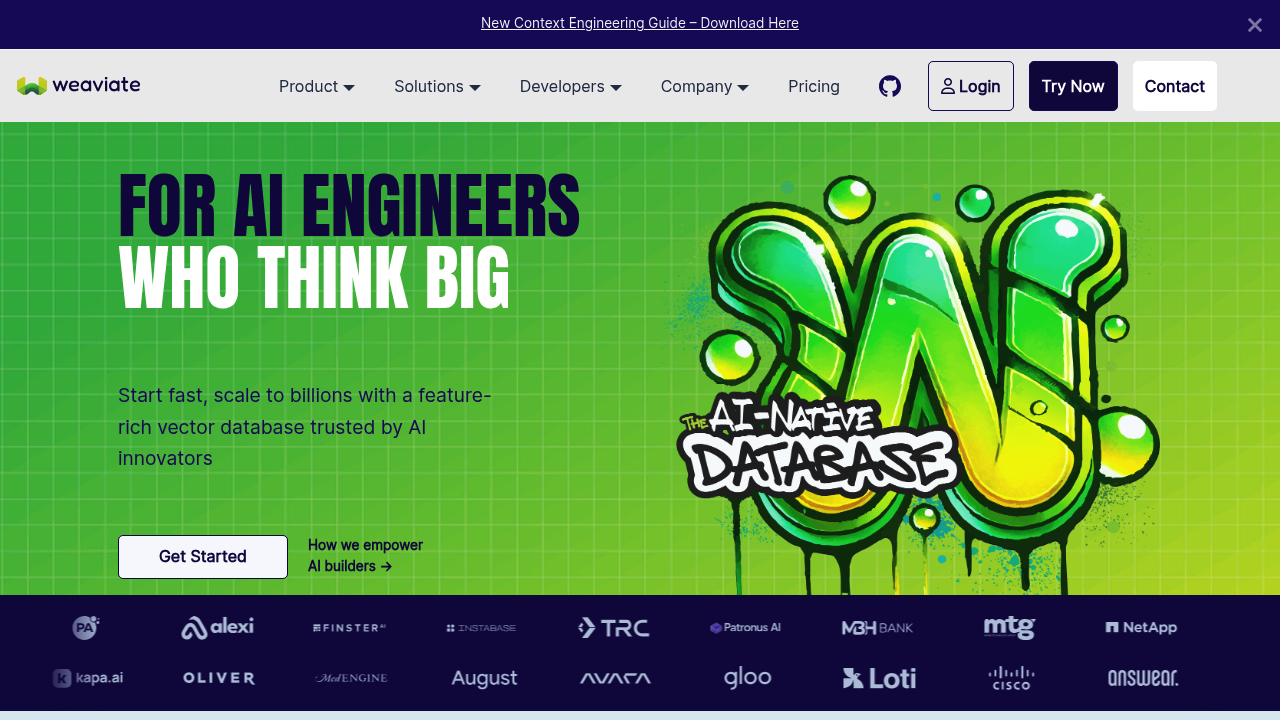Follow the 'How we empower AI builders' link

click(x=365, y=556)
